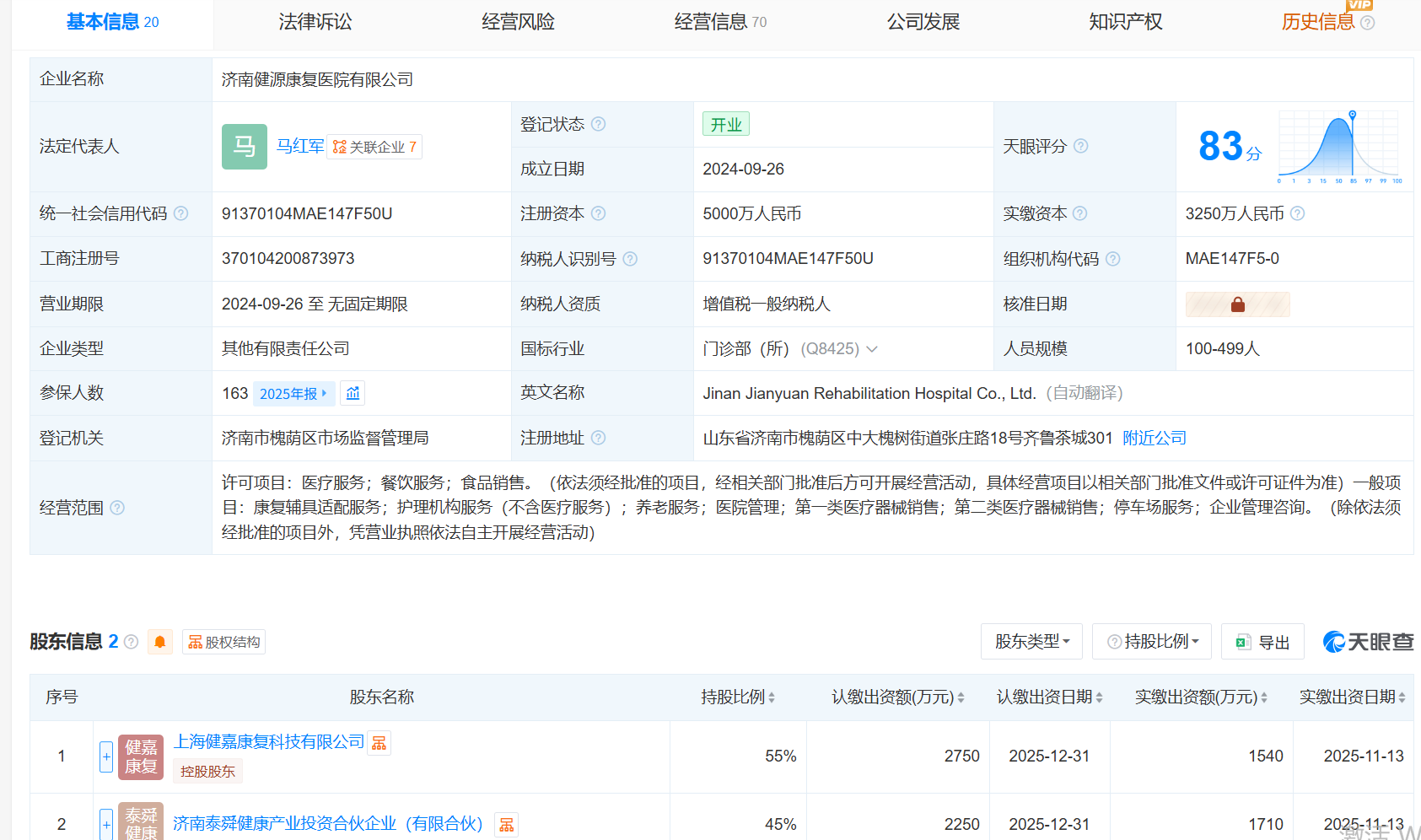Click the help icon next to 注册资本

(x=598, y=213)
